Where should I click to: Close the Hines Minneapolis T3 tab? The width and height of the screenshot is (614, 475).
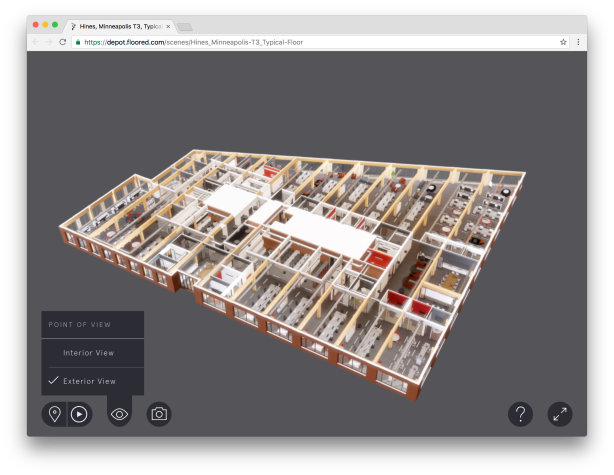pos(168,26)
